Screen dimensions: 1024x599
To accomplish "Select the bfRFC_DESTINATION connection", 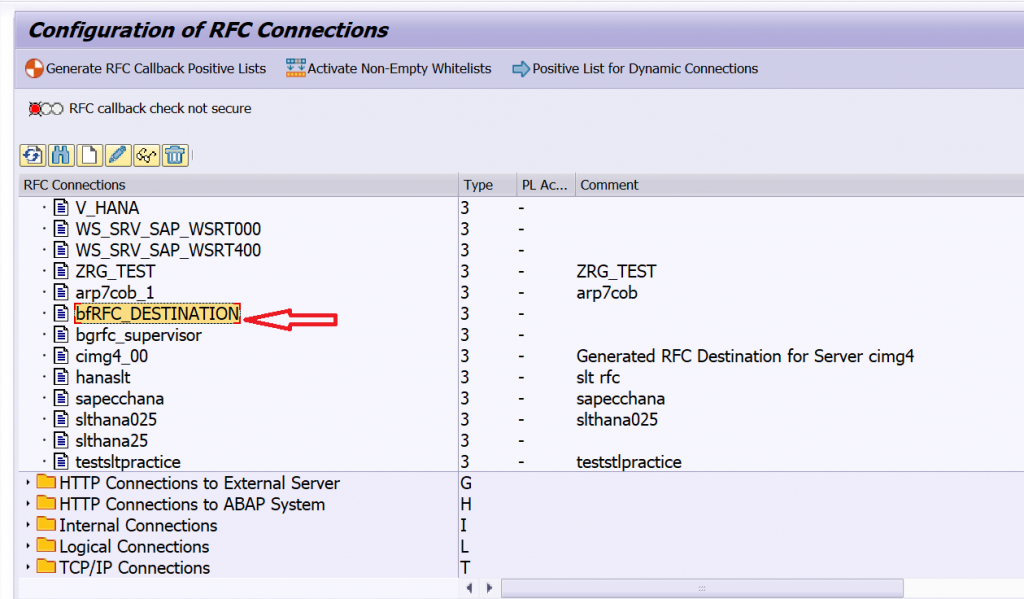I will (157, 314).
